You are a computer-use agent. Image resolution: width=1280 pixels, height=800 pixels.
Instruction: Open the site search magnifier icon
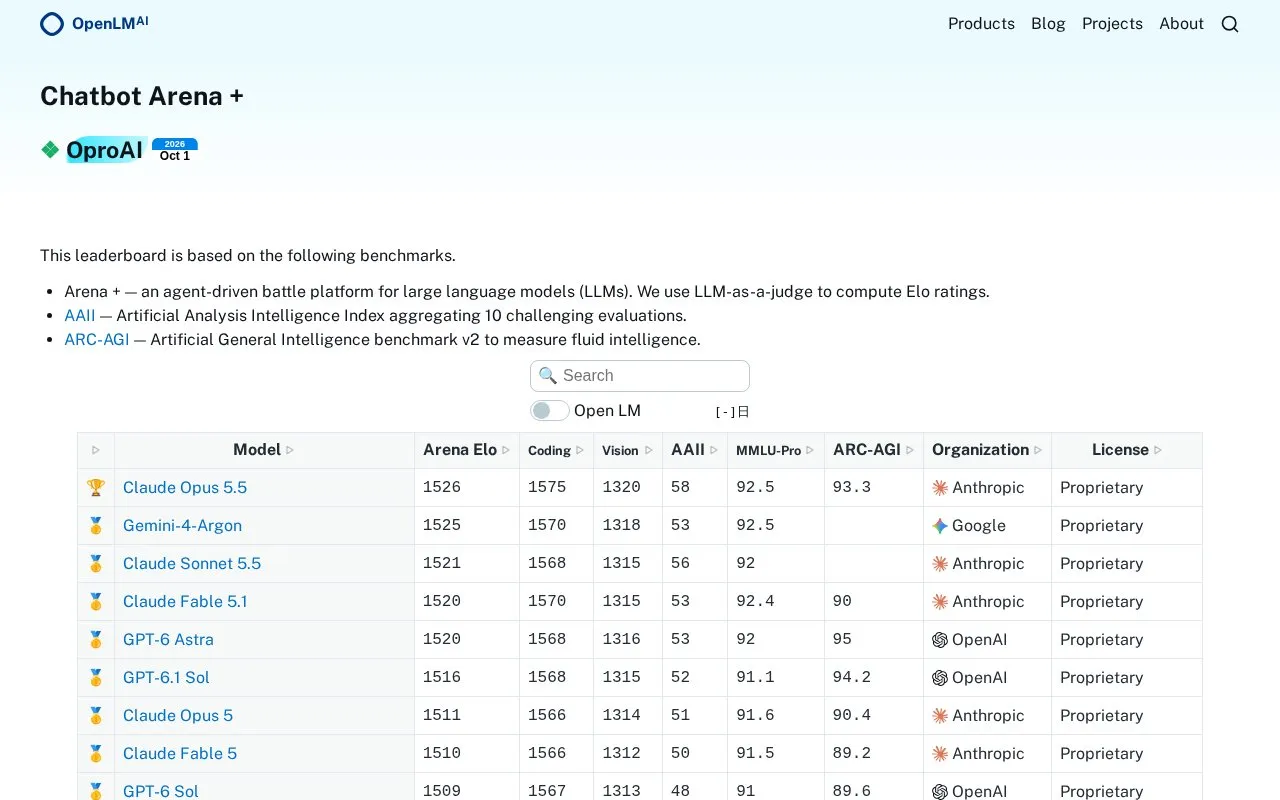pyautogui.click(x=1230, y=24)
